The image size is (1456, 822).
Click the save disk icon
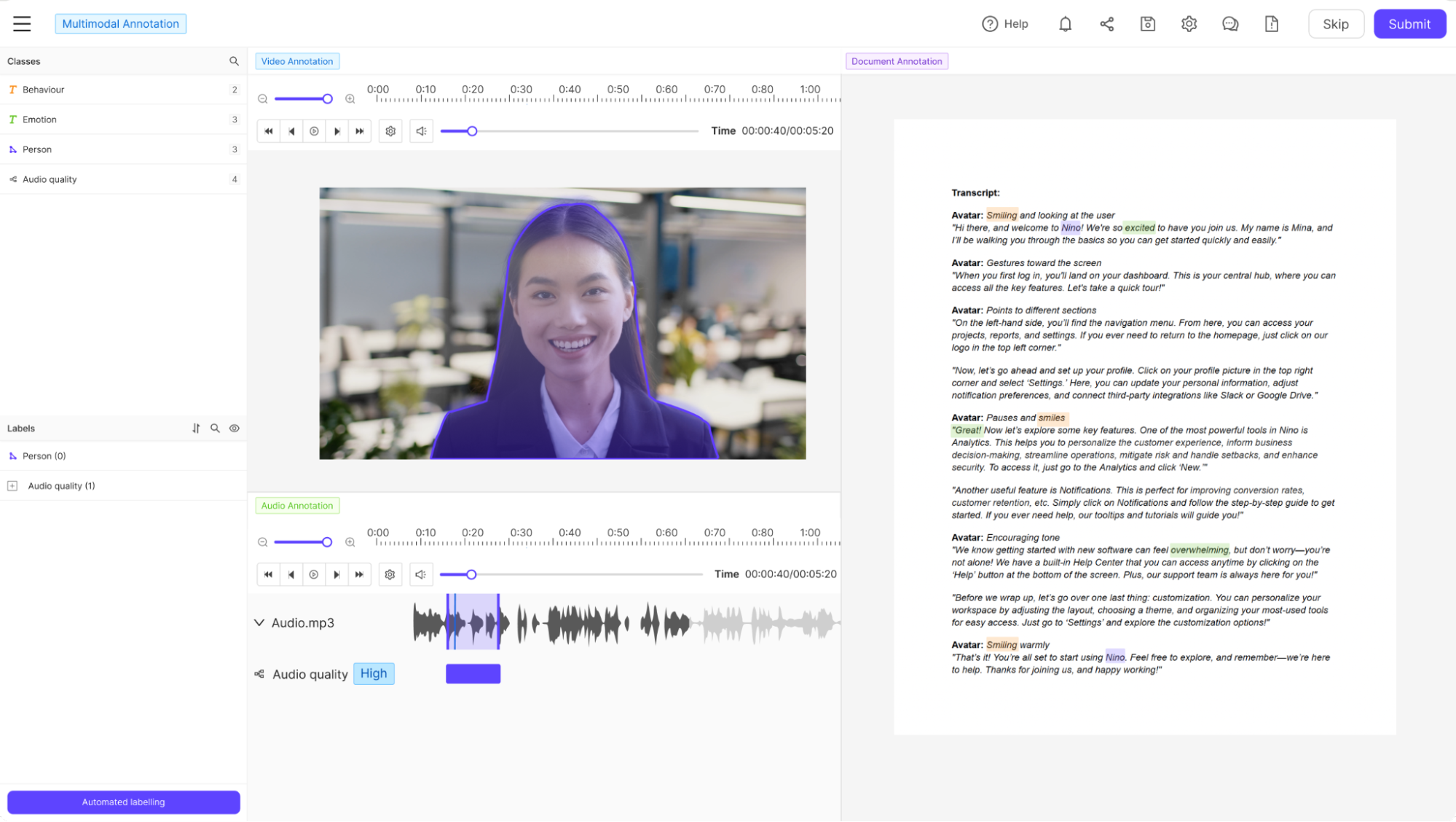[1147, 24]
